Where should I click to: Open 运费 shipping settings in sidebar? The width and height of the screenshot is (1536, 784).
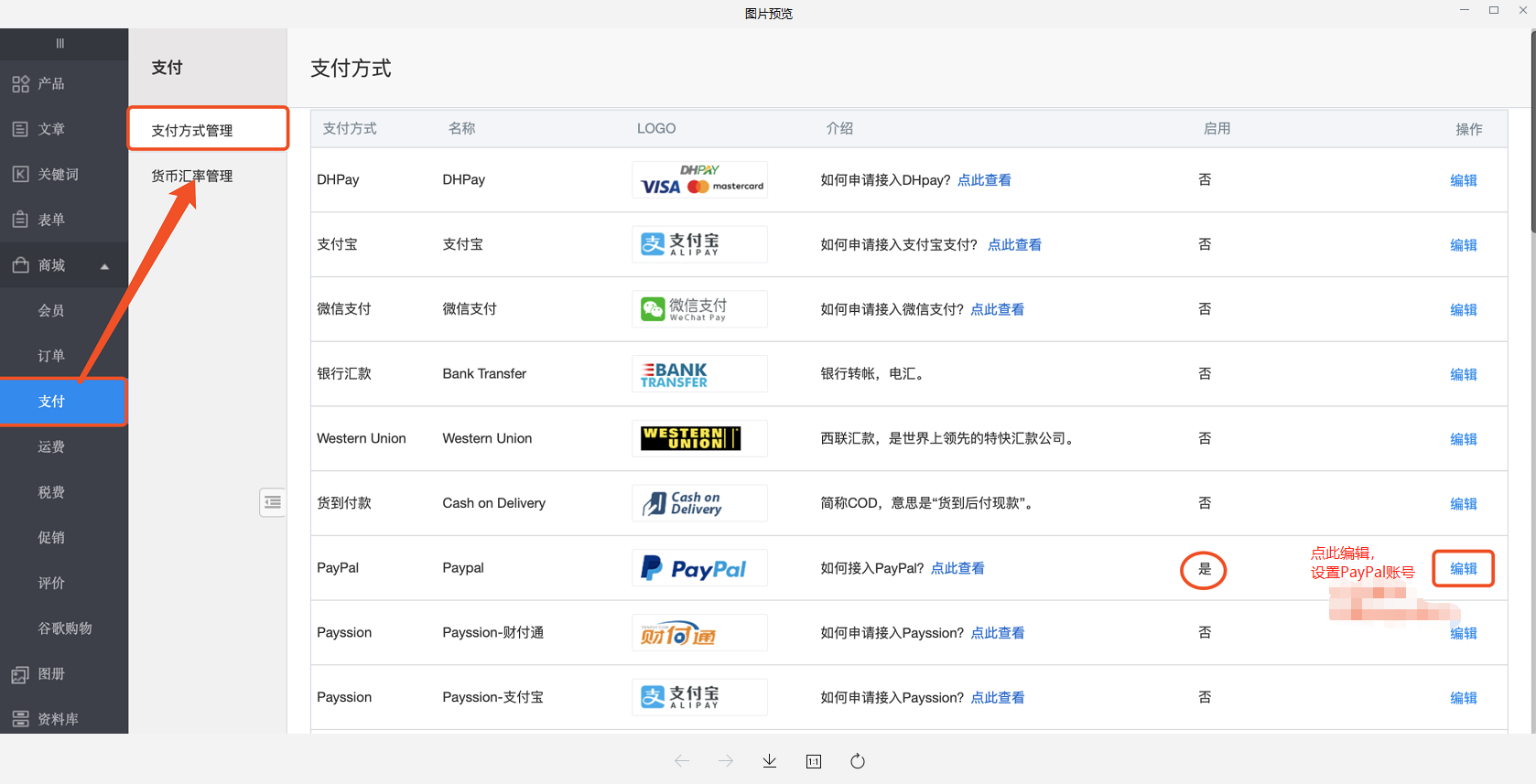point(51,446)
